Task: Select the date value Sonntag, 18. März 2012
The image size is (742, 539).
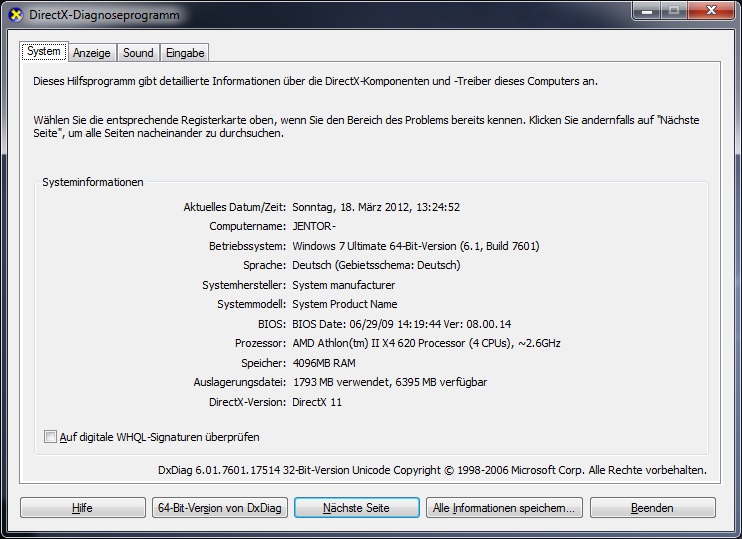Action: [x=376, y=207]
